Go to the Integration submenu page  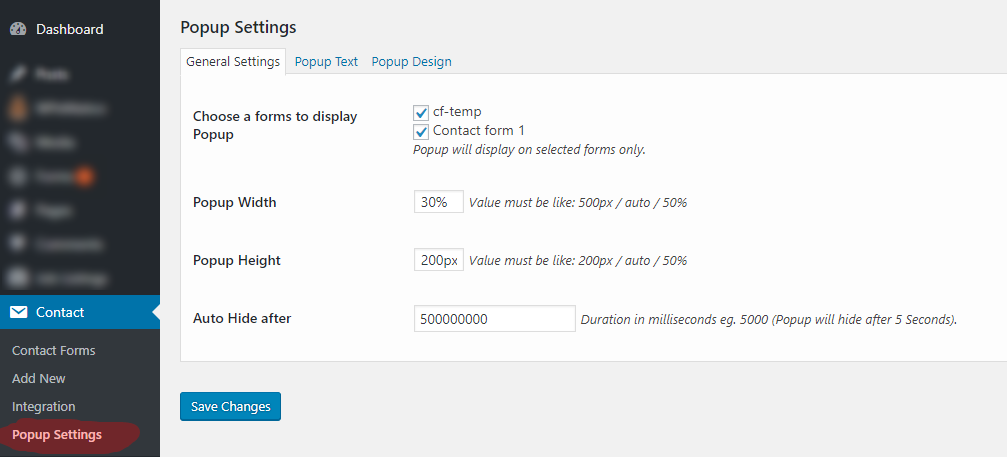[x=43, y=406]
